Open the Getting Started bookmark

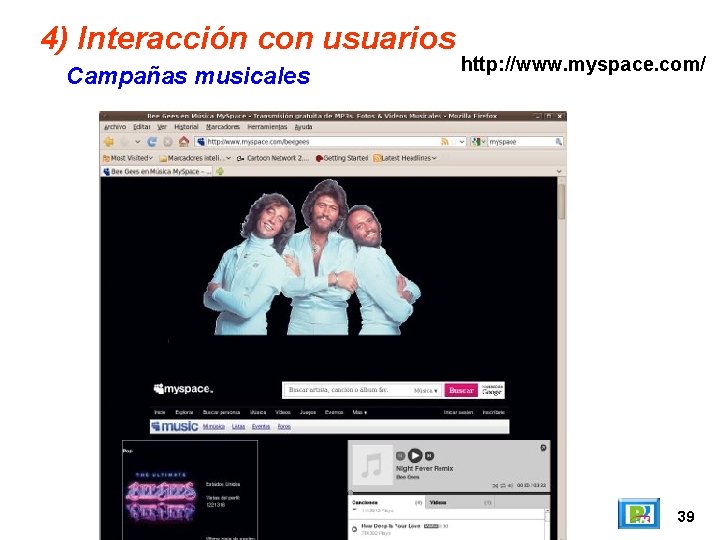tap(342, 158)
